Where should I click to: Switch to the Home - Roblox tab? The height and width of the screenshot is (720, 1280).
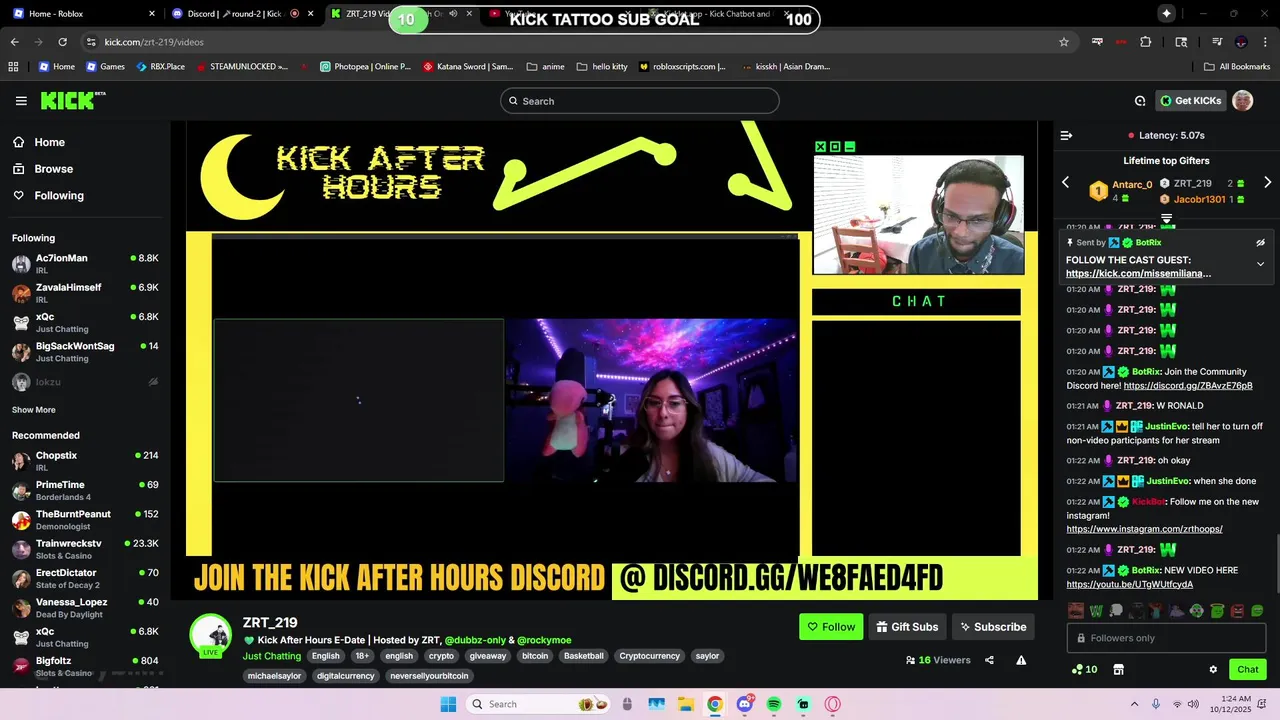[x=83, y=14]
